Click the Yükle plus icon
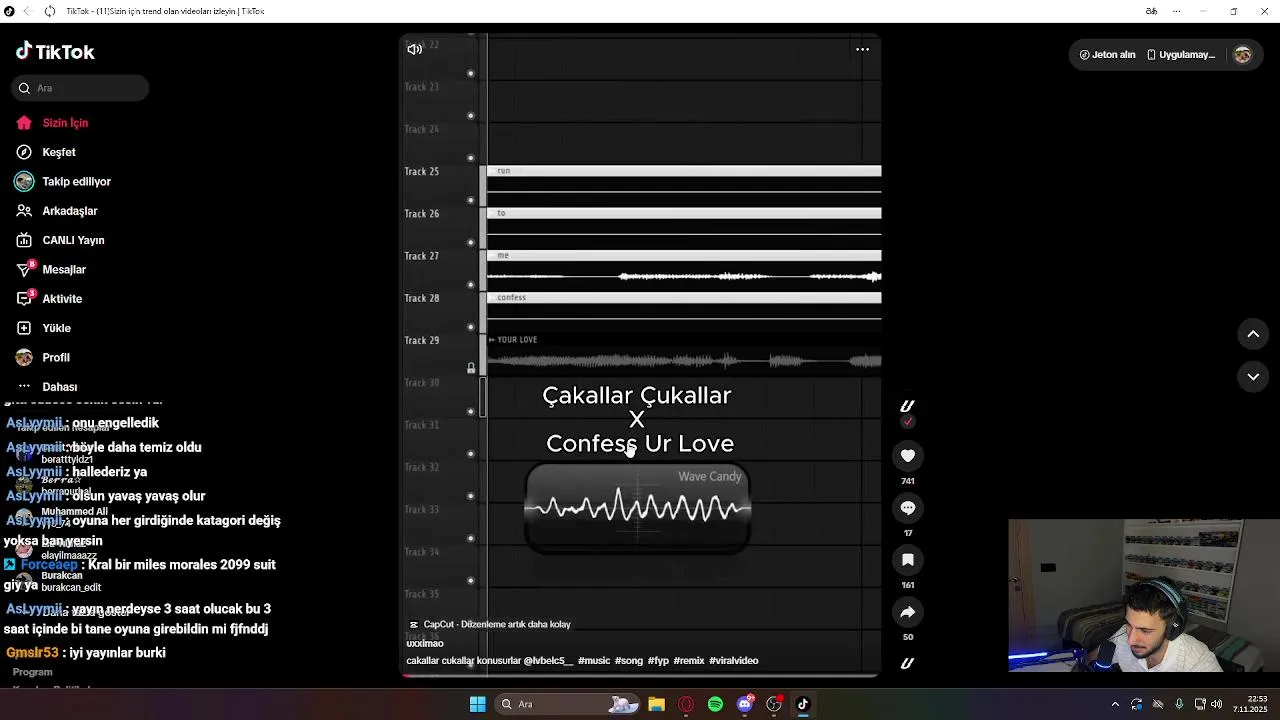Screen dimensions: 1280x720 click(24, 328)
